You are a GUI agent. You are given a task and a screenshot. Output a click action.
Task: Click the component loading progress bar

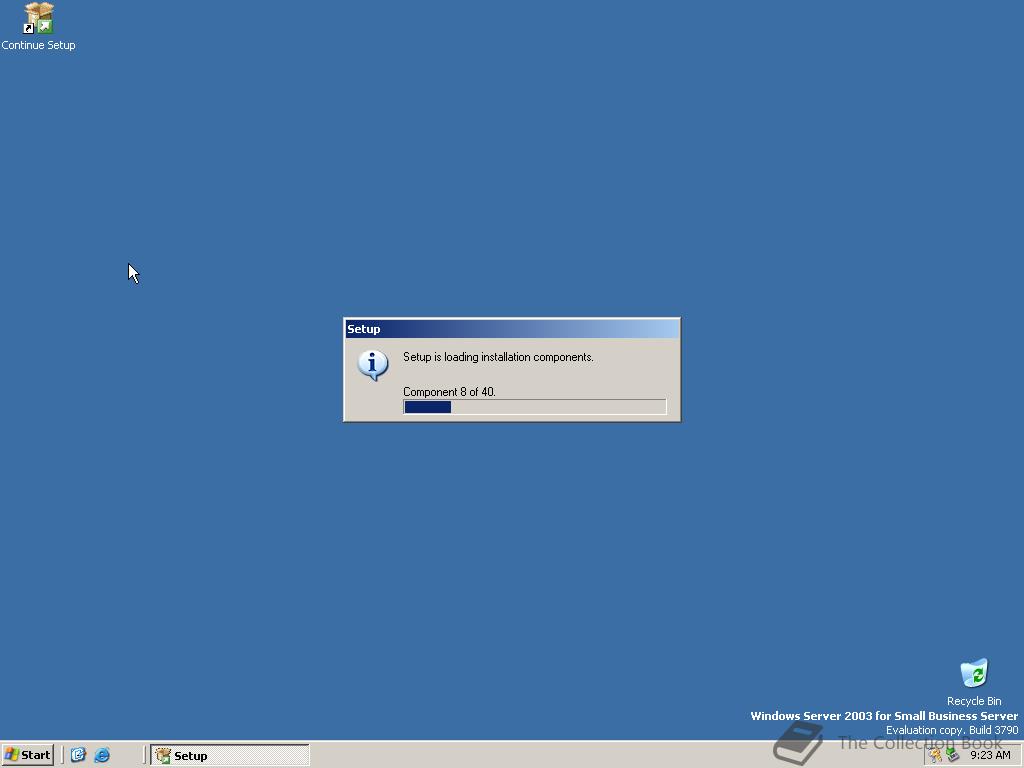(535, 407)
